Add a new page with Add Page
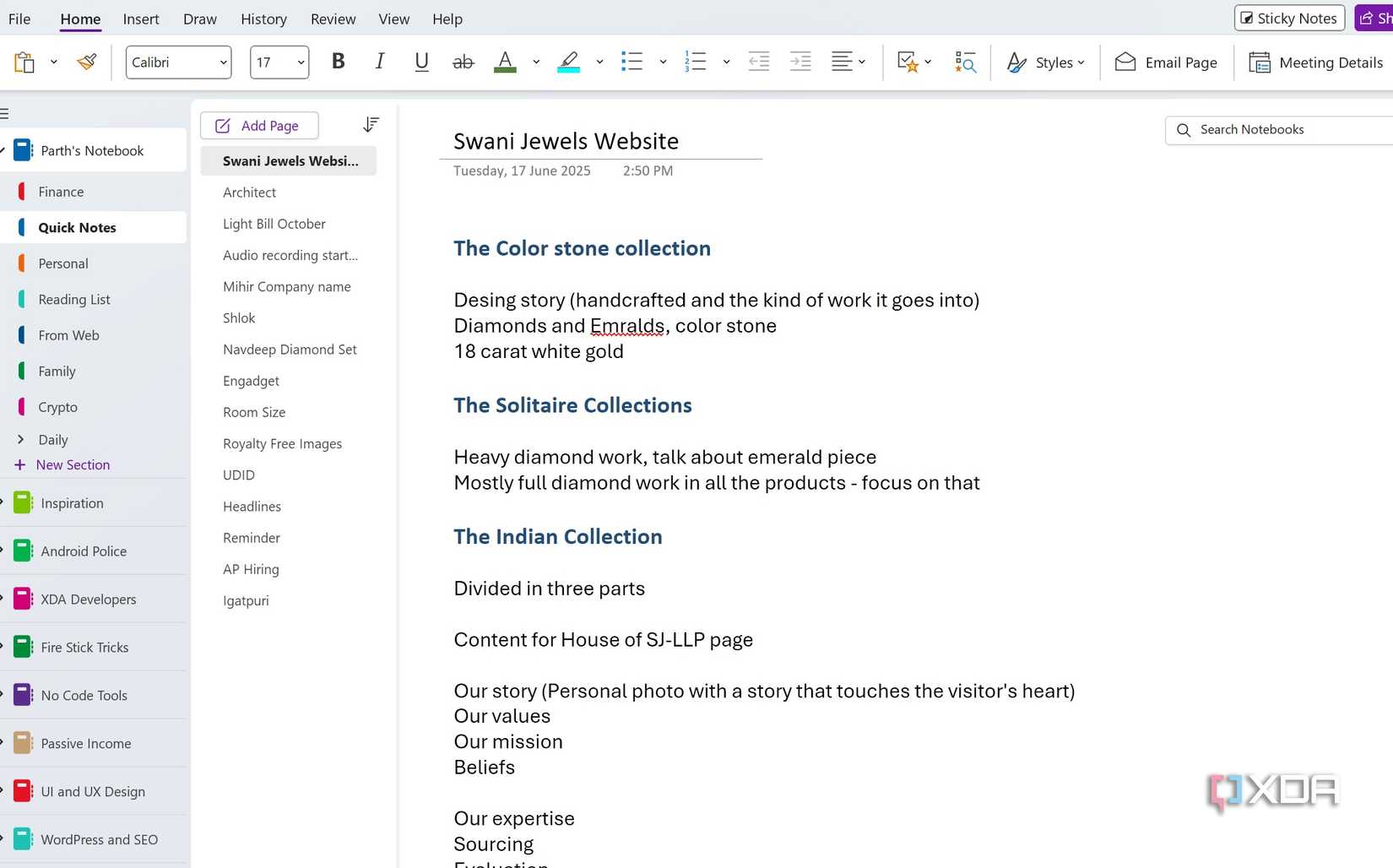 click(259, 125)
